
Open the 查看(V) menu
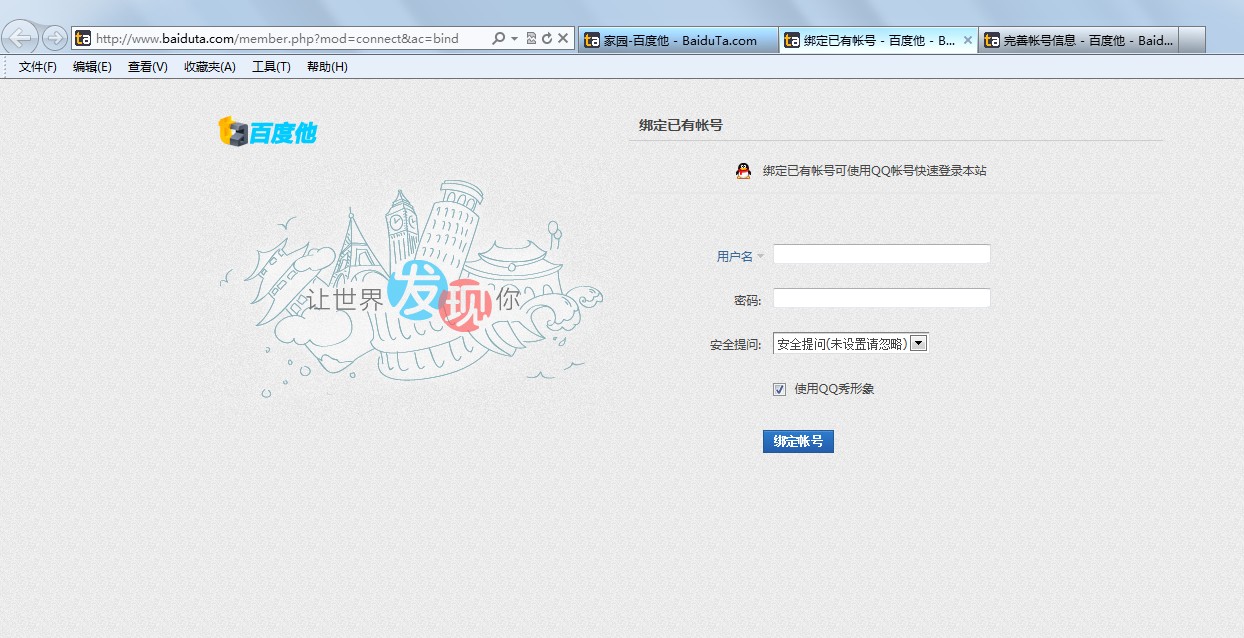[x=148, y=67]
